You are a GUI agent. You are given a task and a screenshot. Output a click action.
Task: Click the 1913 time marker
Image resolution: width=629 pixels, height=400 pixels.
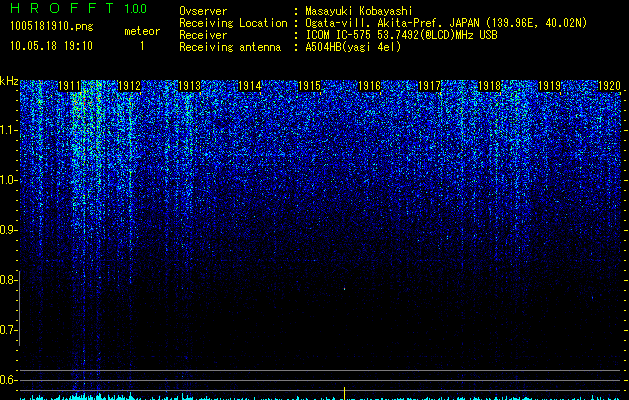189,86
